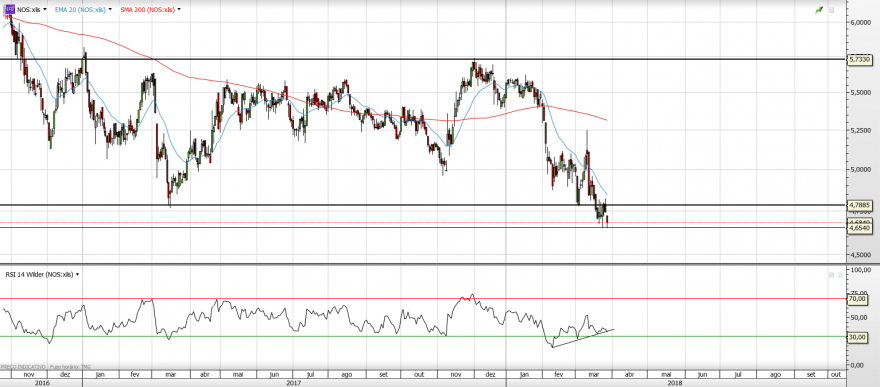Open the SMA 200 (NOS:xlis) dropdown arrow
Image resolution: width=880 pixels, height=387 pixels.
point(179,10)
